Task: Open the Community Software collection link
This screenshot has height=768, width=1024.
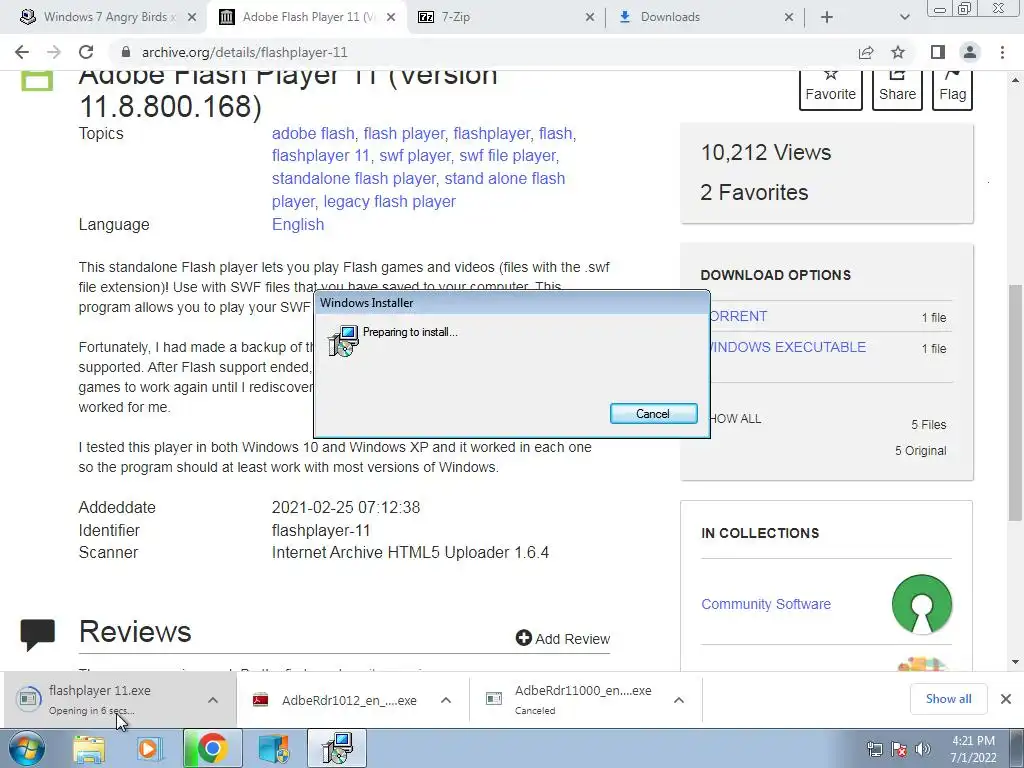Action: [766, 604]
